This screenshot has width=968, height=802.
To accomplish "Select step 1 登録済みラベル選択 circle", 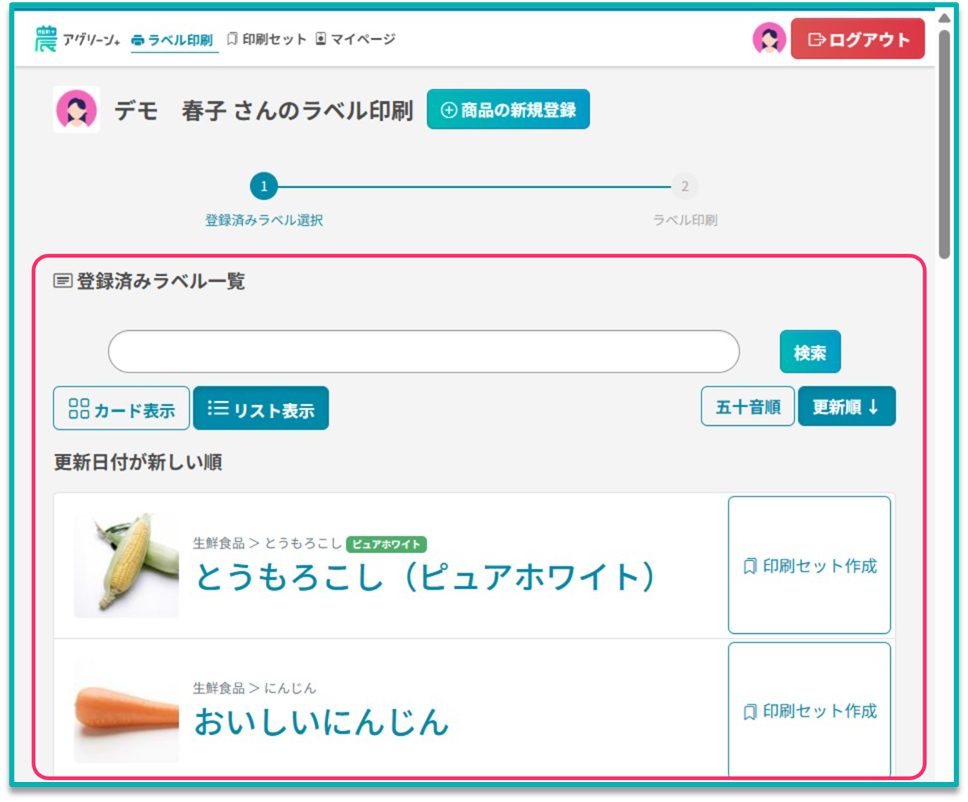I will pyautogui.click(x=263, y=186).
